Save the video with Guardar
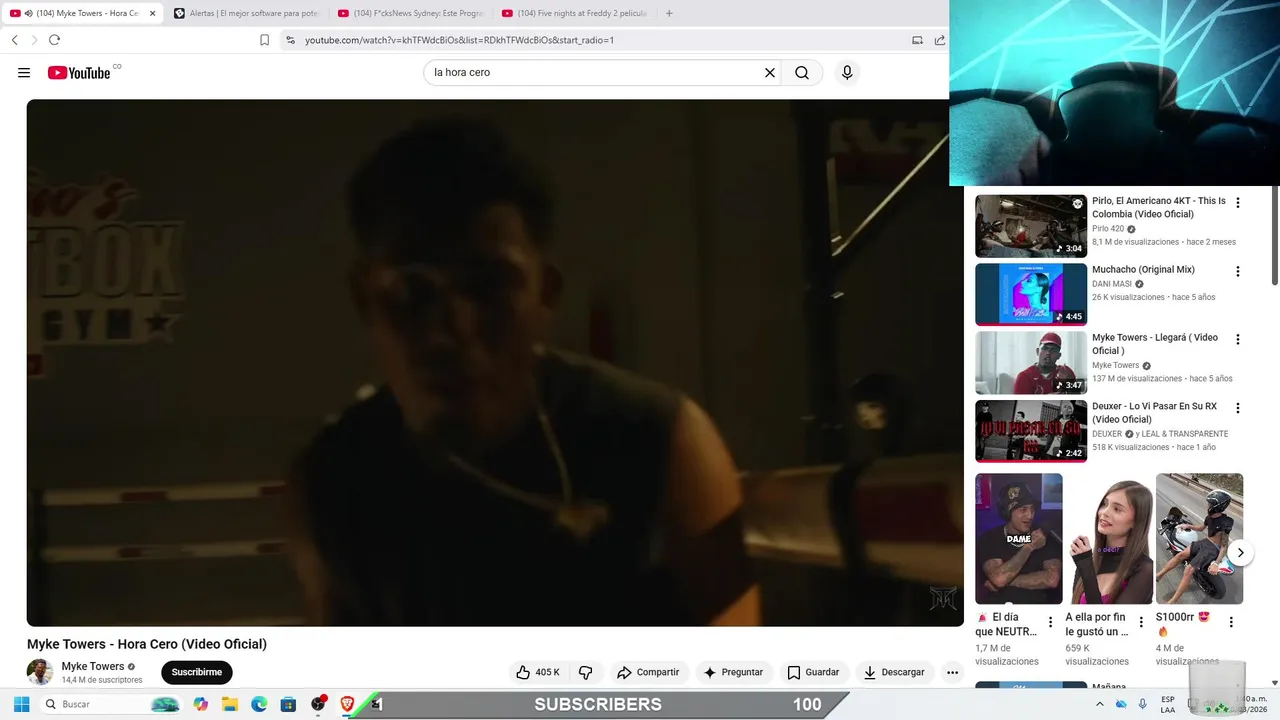This screenshot has width=1280, height=720. (x=813, y=672)
